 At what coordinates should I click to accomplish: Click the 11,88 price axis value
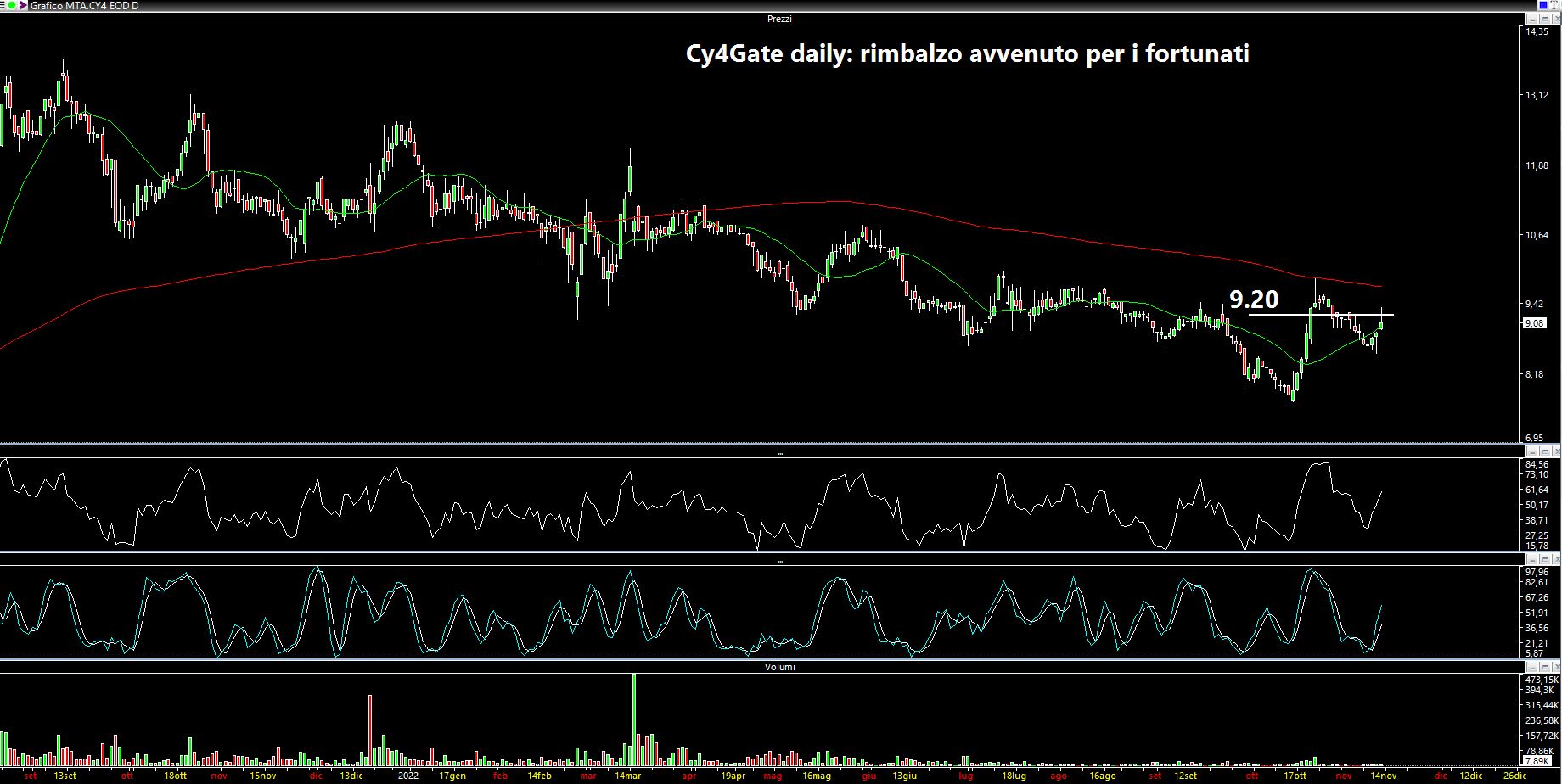click(x=1537, y=165)
